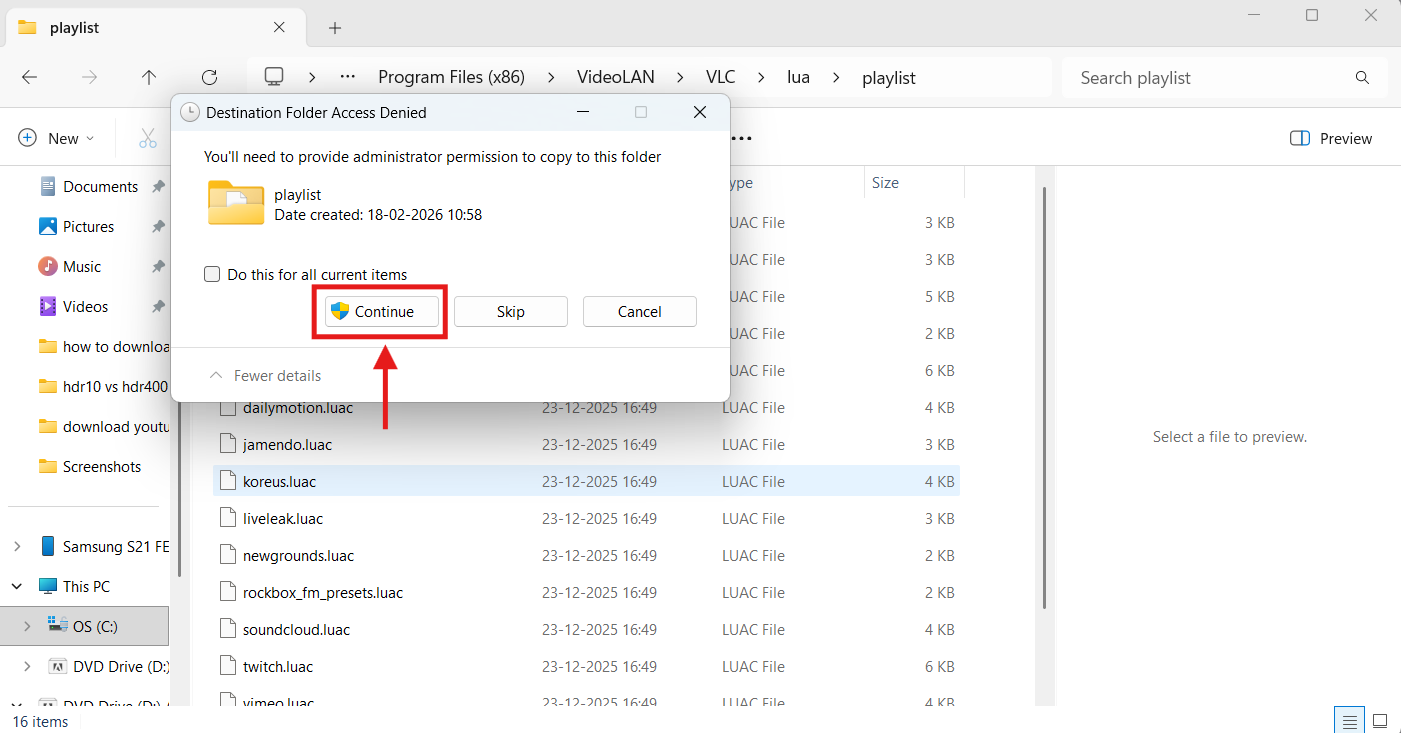
Task: Click Continue to grant administrator permission
Action: (x=380, y=311)
